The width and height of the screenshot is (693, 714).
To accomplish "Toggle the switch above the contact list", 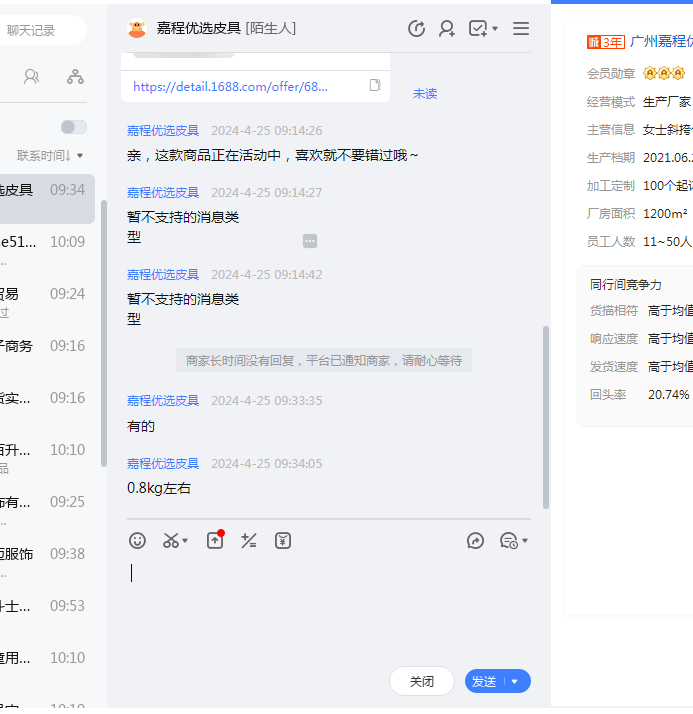I will click(x=73, y=127).
